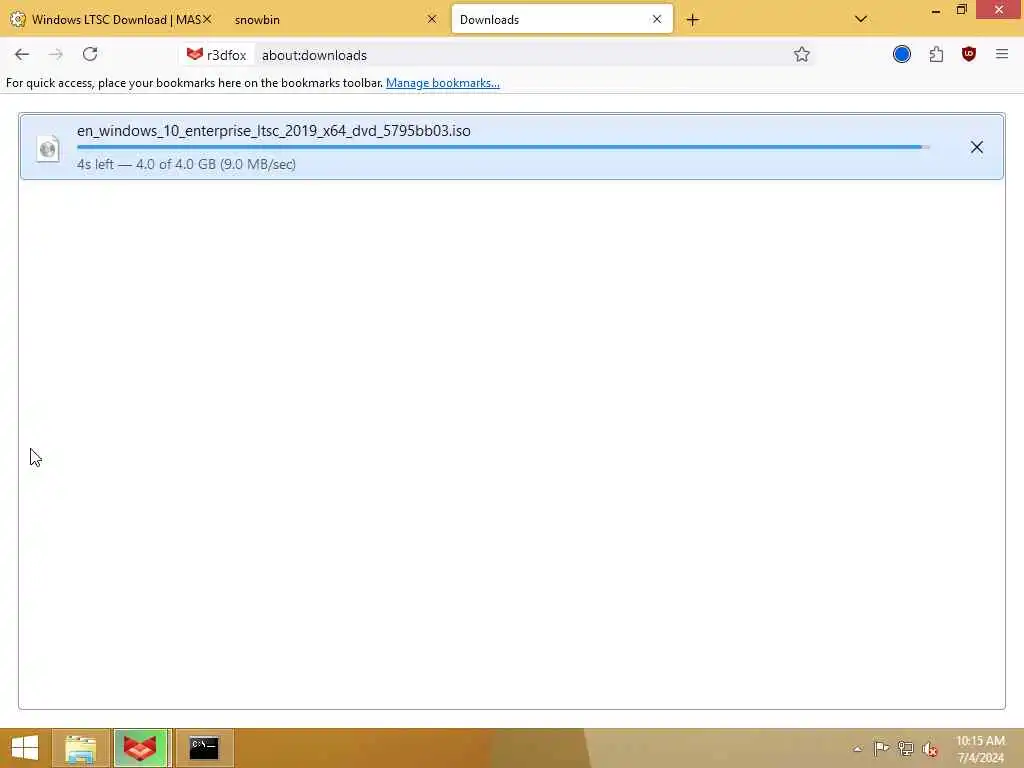Click the r3dfox identity icon in address bar

[216, 55]
